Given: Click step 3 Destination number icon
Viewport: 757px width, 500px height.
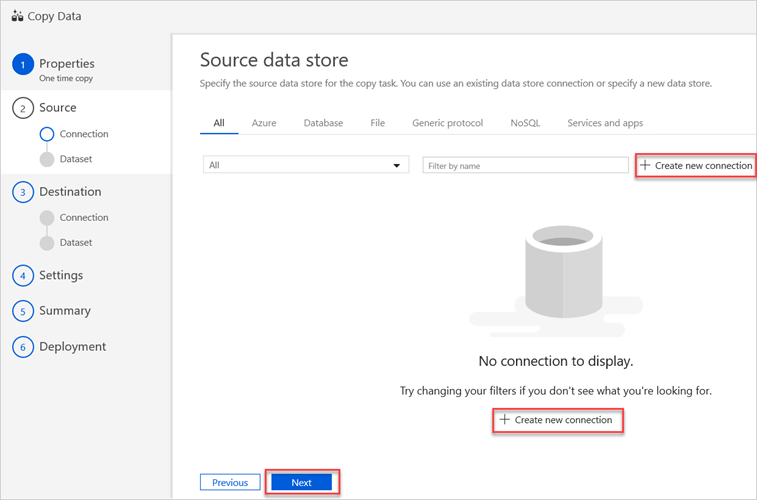Looking at the screenshot, I should [x=23, y=192].
